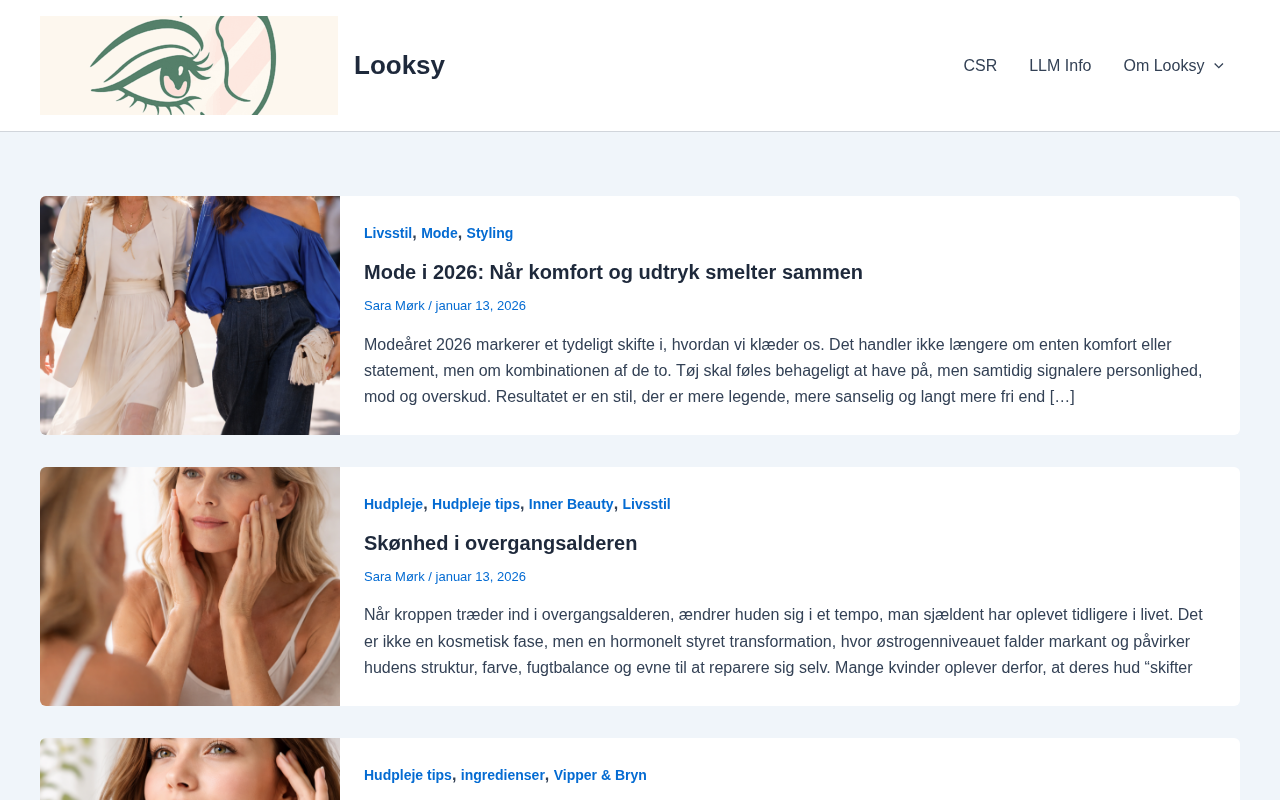Open the menopause skincare article thumbnail
The image size is (1280, 800).
click(x=190, y=586)
